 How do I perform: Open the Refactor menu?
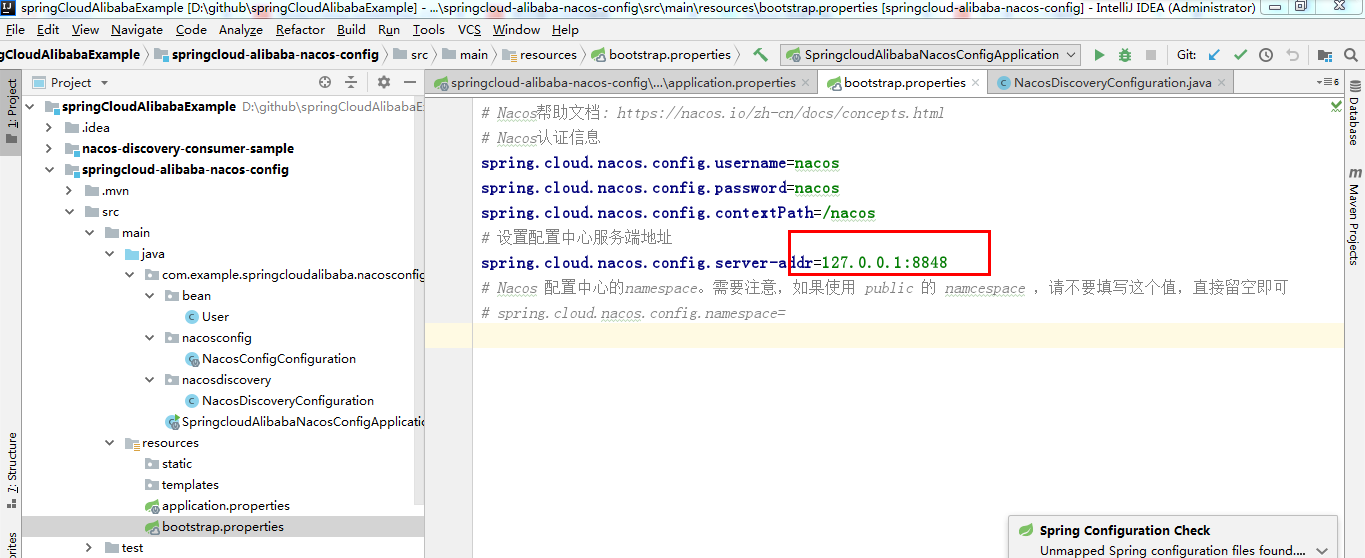pos(300,30)
